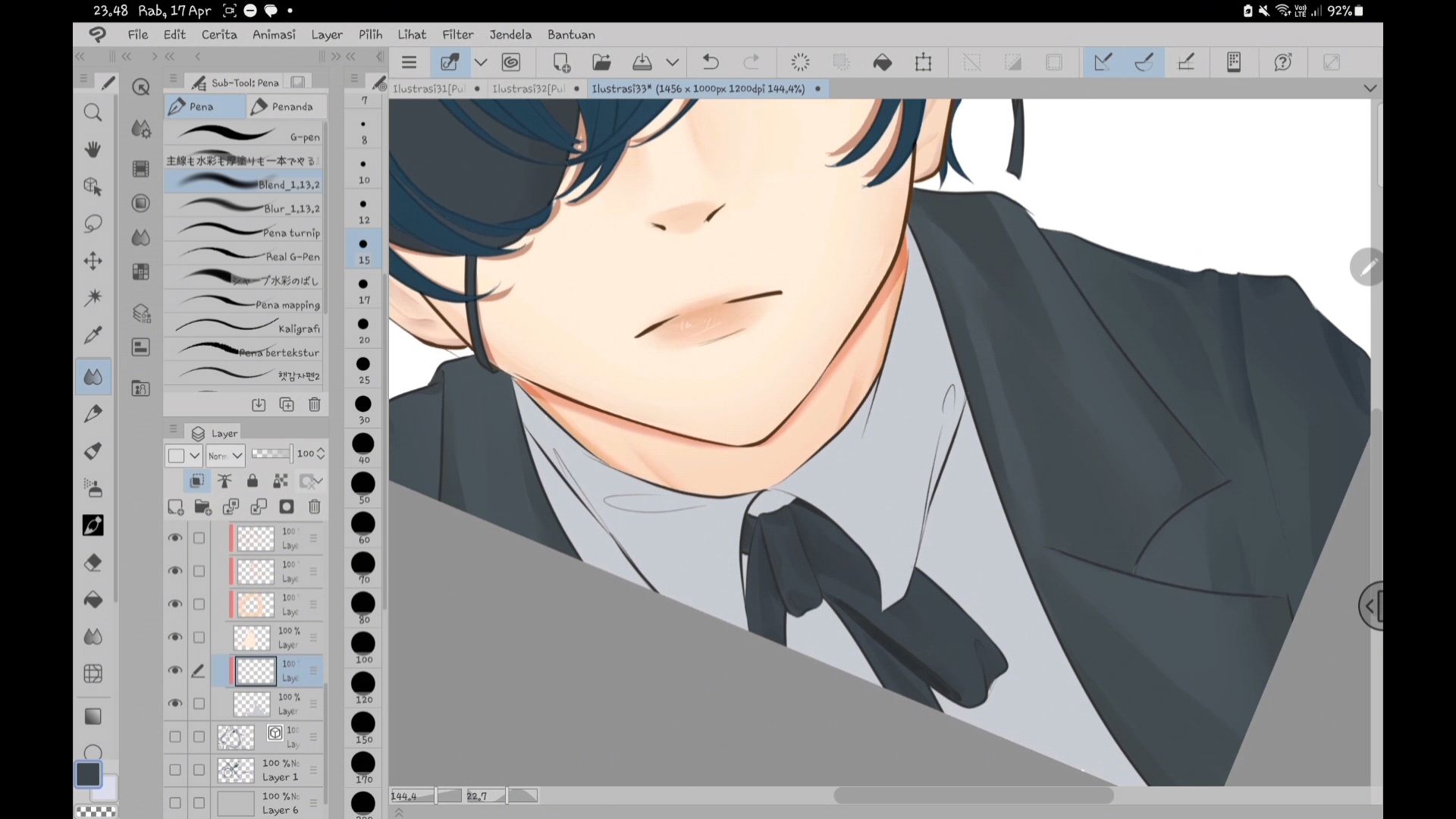This screenshot has height=819, width=1456.
Task: Open the blending mode Normal dropdown
Action: coord(225,455)
